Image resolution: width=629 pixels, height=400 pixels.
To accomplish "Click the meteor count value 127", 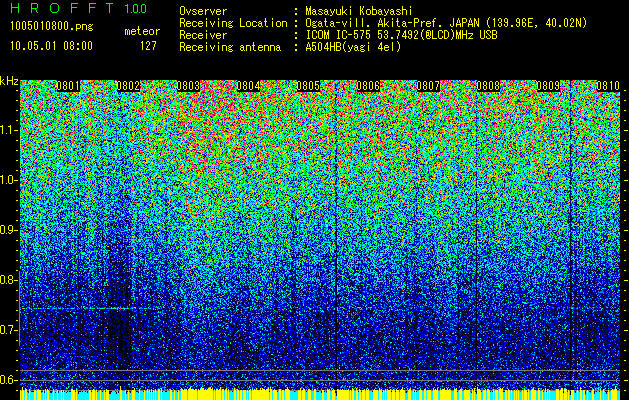I will point(148,46).
